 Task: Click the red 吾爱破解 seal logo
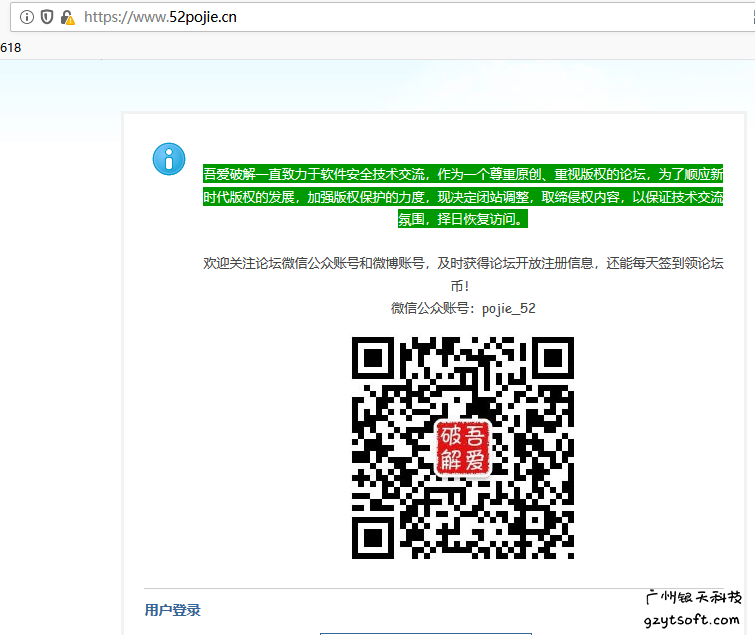click(463, 448)
